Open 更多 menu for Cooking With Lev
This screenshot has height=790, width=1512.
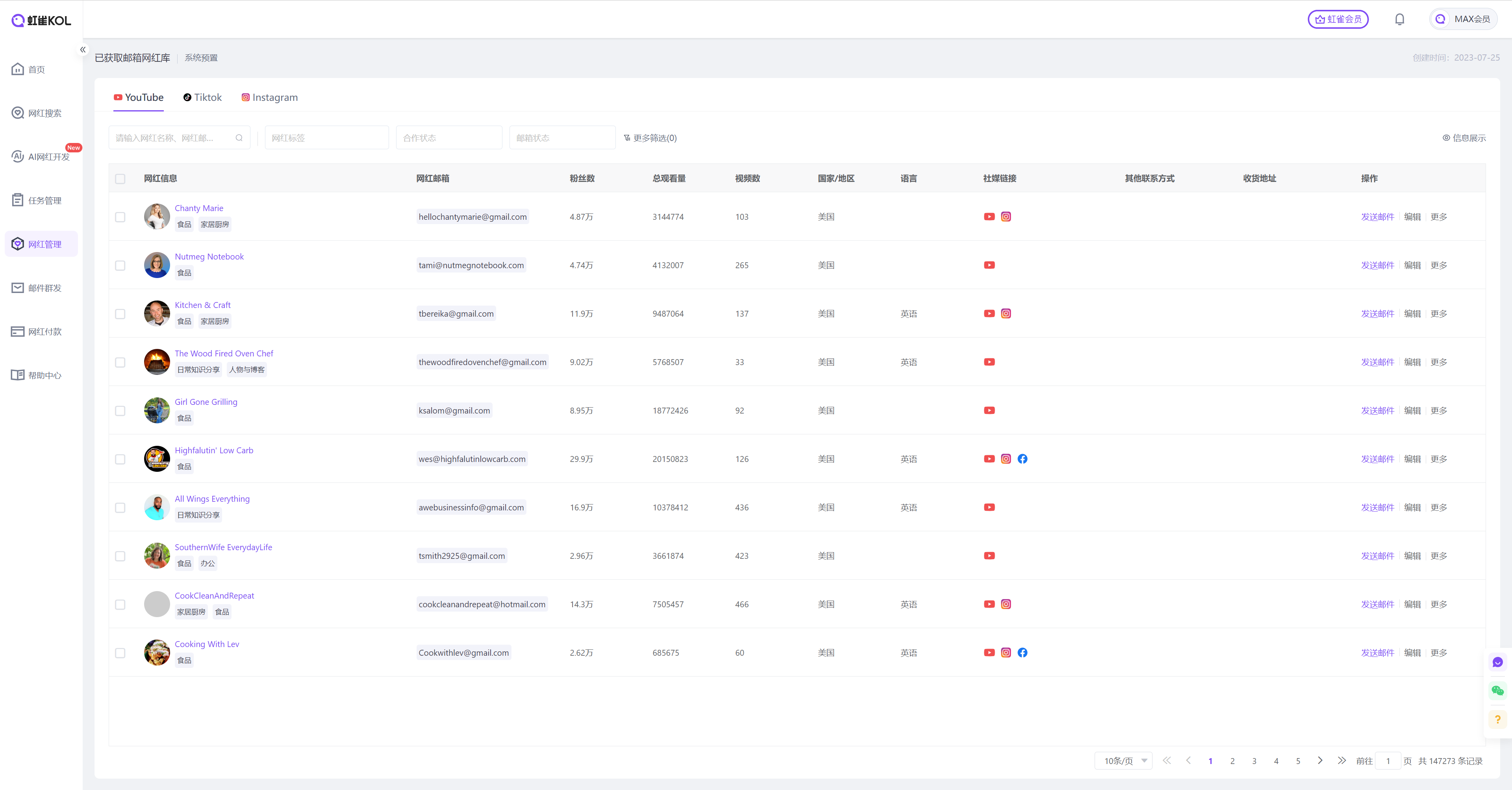pyautogui.click(x=1439, y=653)
